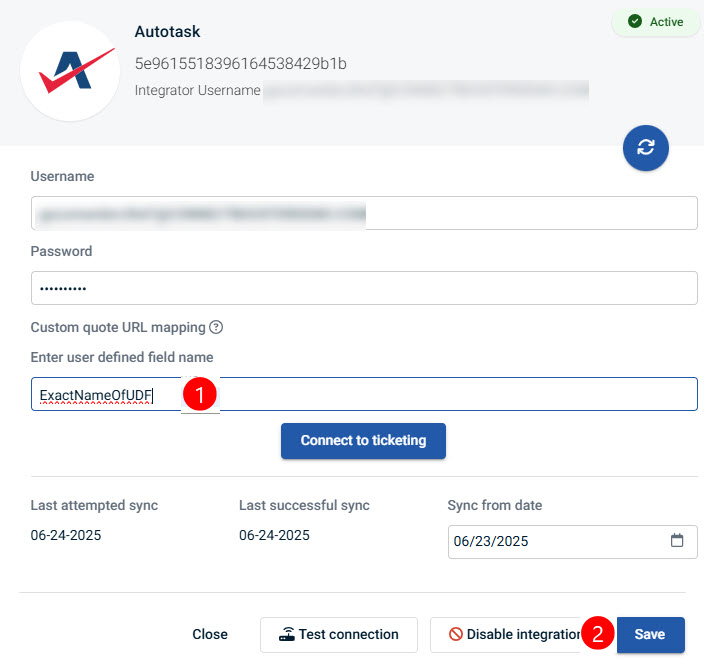Open the calendar picker icon
This screenshot has width=704, height=659.
[x=677, y=540]
